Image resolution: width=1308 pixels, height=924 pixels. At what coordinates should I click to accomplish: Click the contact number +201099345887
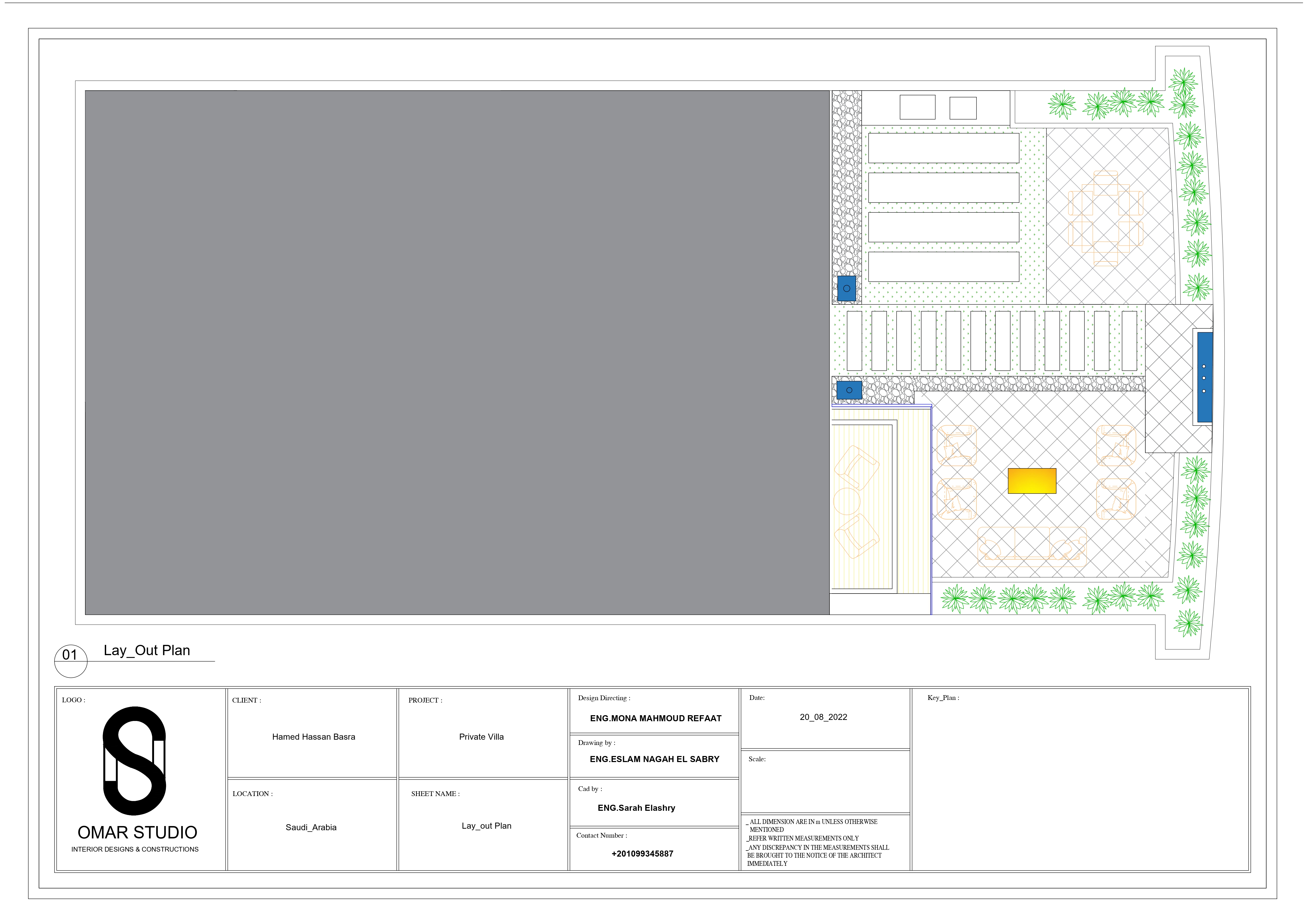642,853
